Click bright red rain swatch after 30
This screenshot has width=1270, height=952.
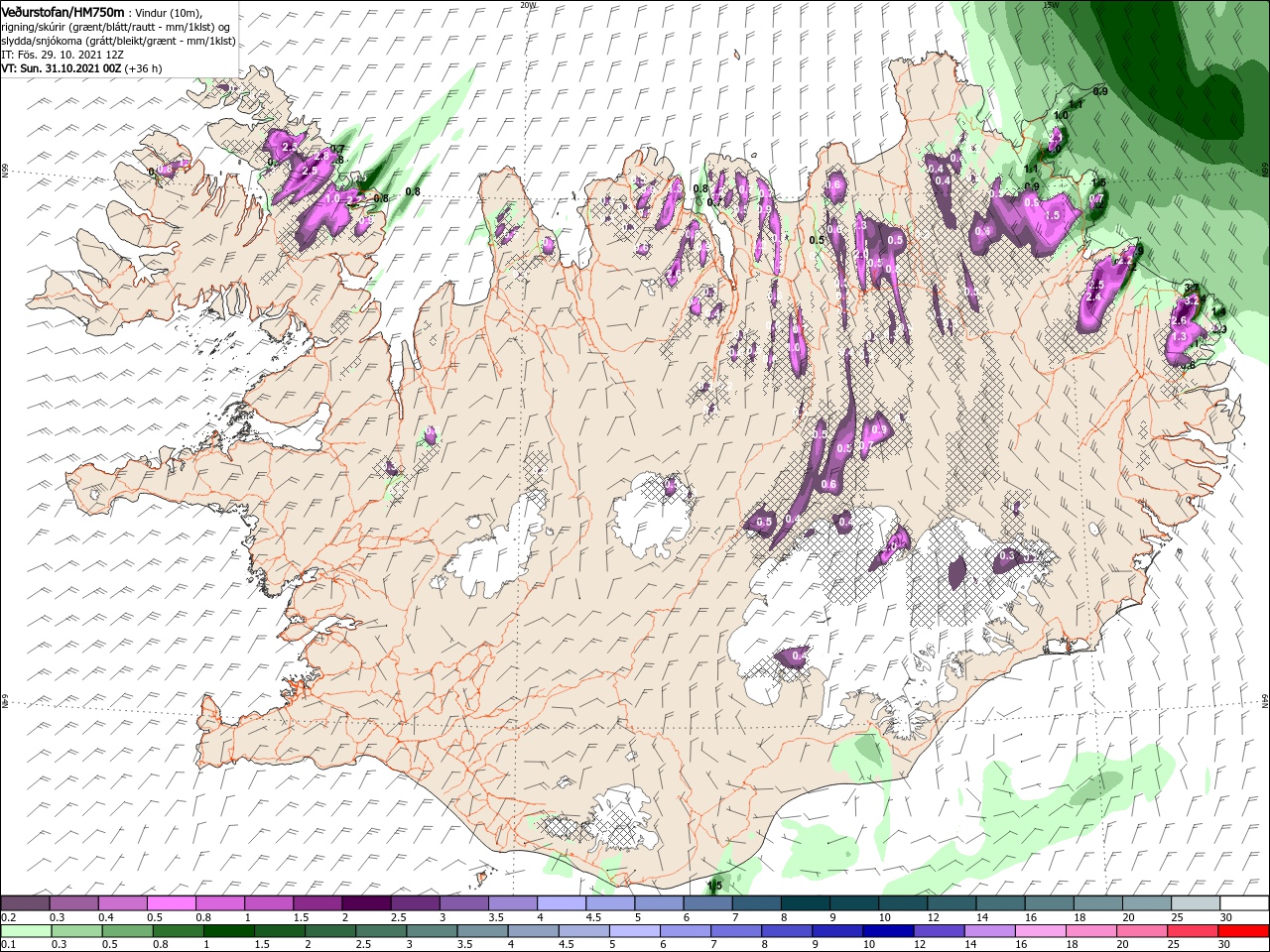click(1244, 931)
